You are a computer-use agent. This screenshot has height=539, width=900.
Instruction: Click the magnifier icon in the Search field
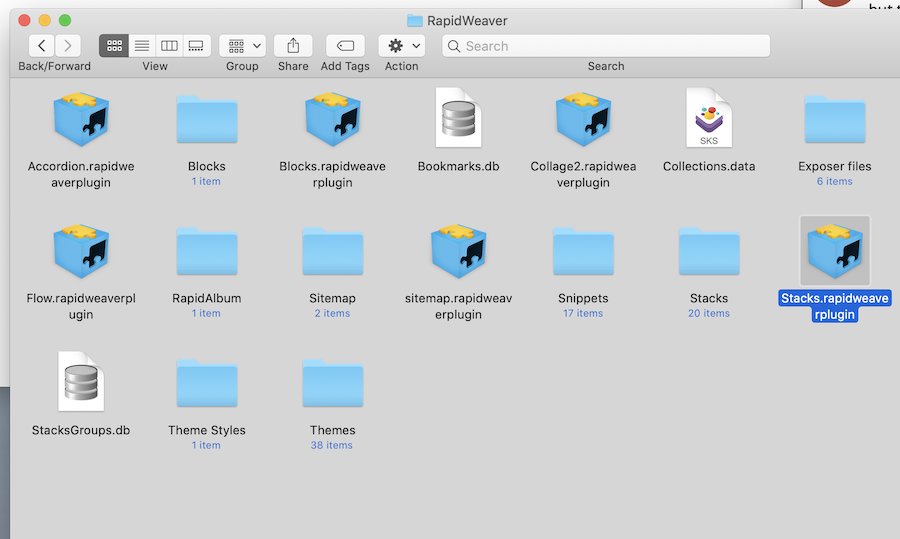click(453, 46)
